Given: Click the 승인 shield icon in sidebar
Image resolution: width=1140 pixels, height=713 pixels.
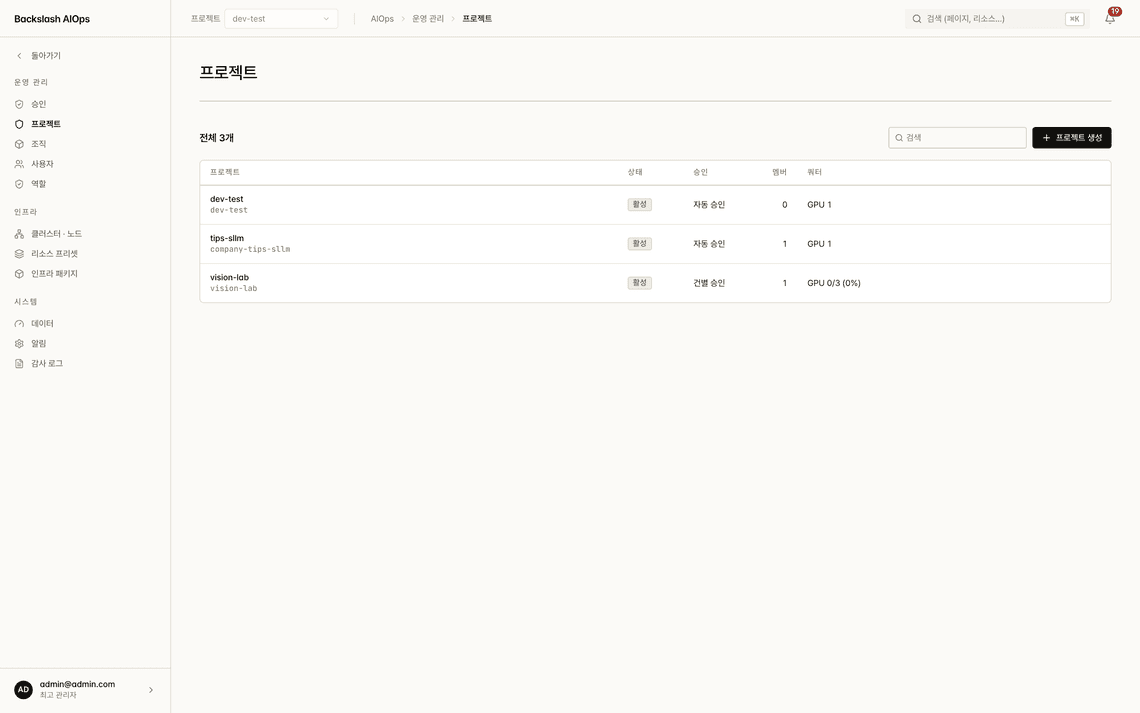Looking at the screenshot, I should (19, 104).
